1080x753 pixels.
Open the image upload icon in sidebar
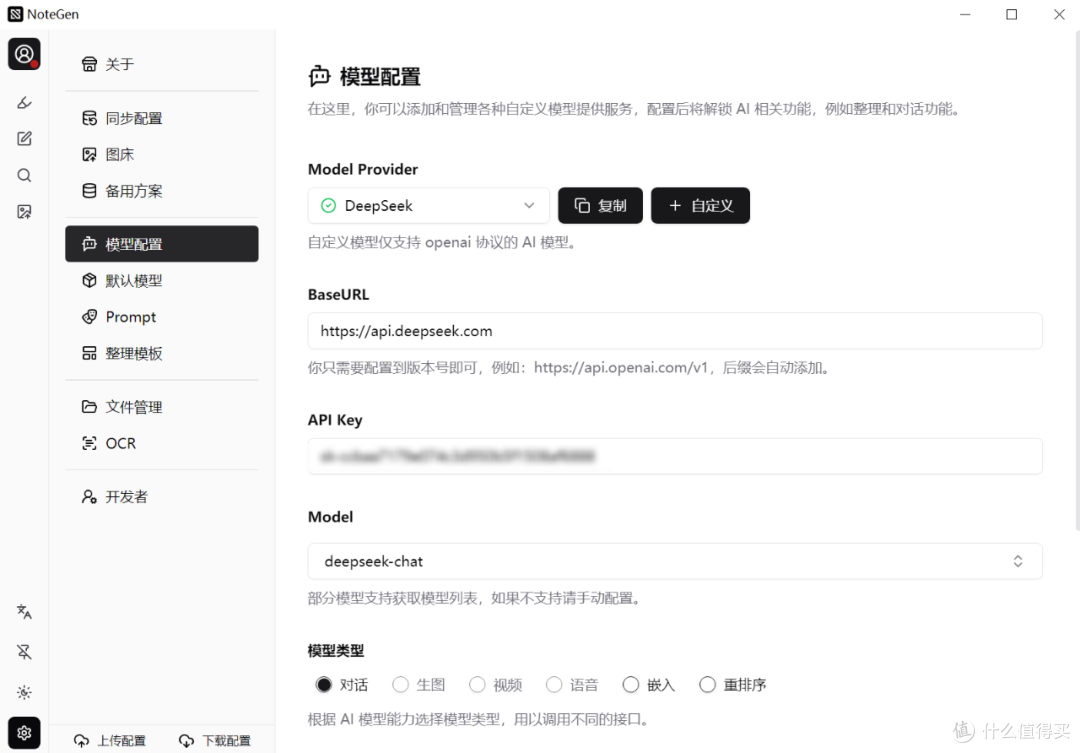click(x=24, y=210)
